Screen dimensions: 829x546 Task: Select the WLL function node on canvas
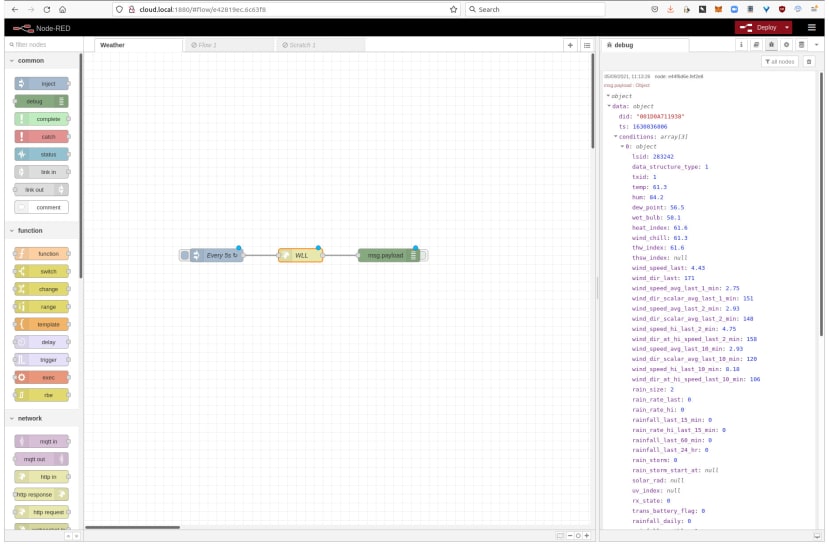pos(300,255)
